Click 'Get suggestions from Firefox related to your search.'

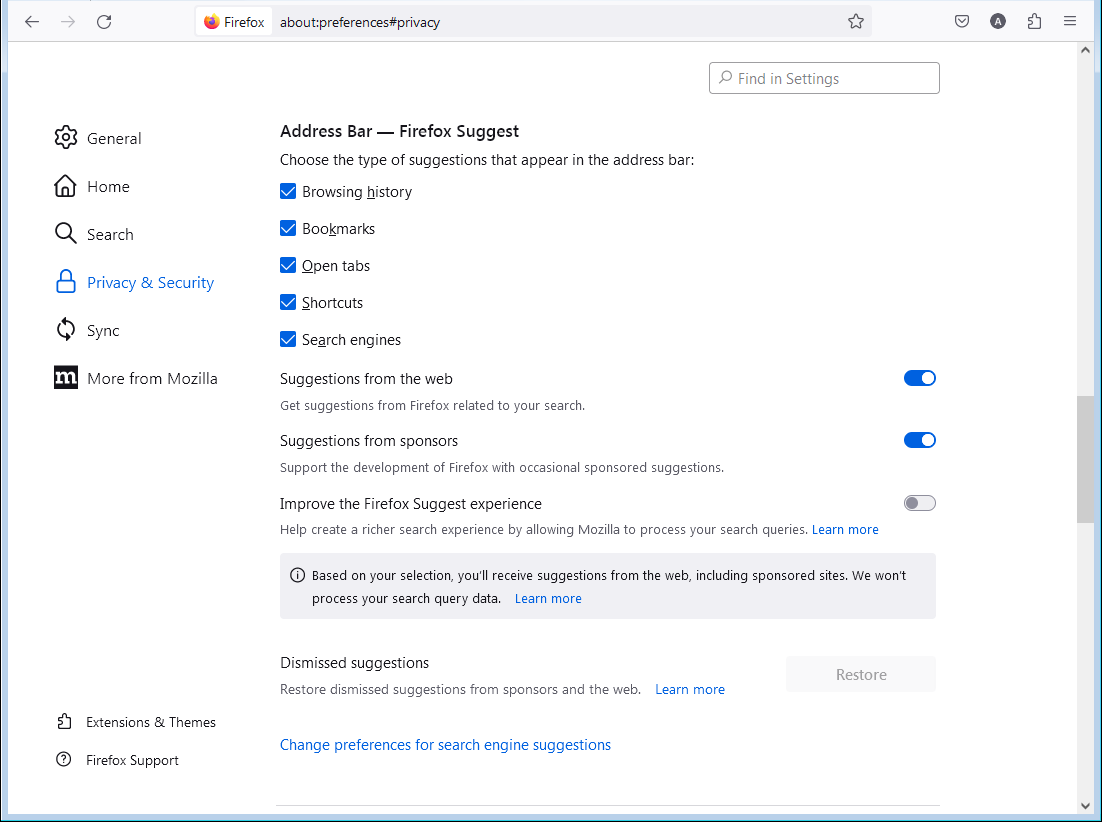click(x=432, y=405)
